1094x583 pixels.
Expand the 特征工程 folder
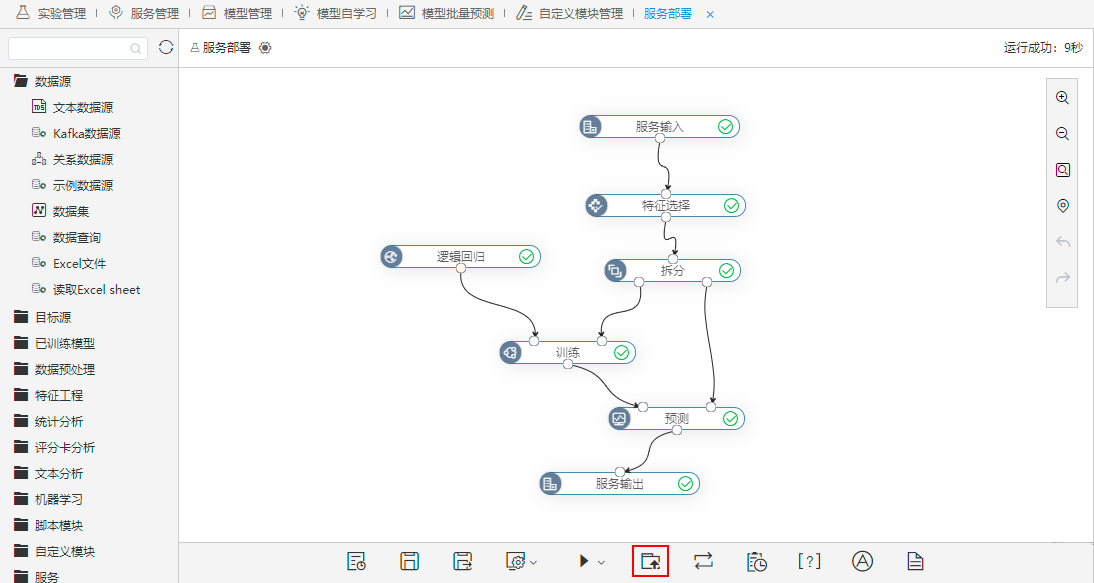(x=49, y=395)
